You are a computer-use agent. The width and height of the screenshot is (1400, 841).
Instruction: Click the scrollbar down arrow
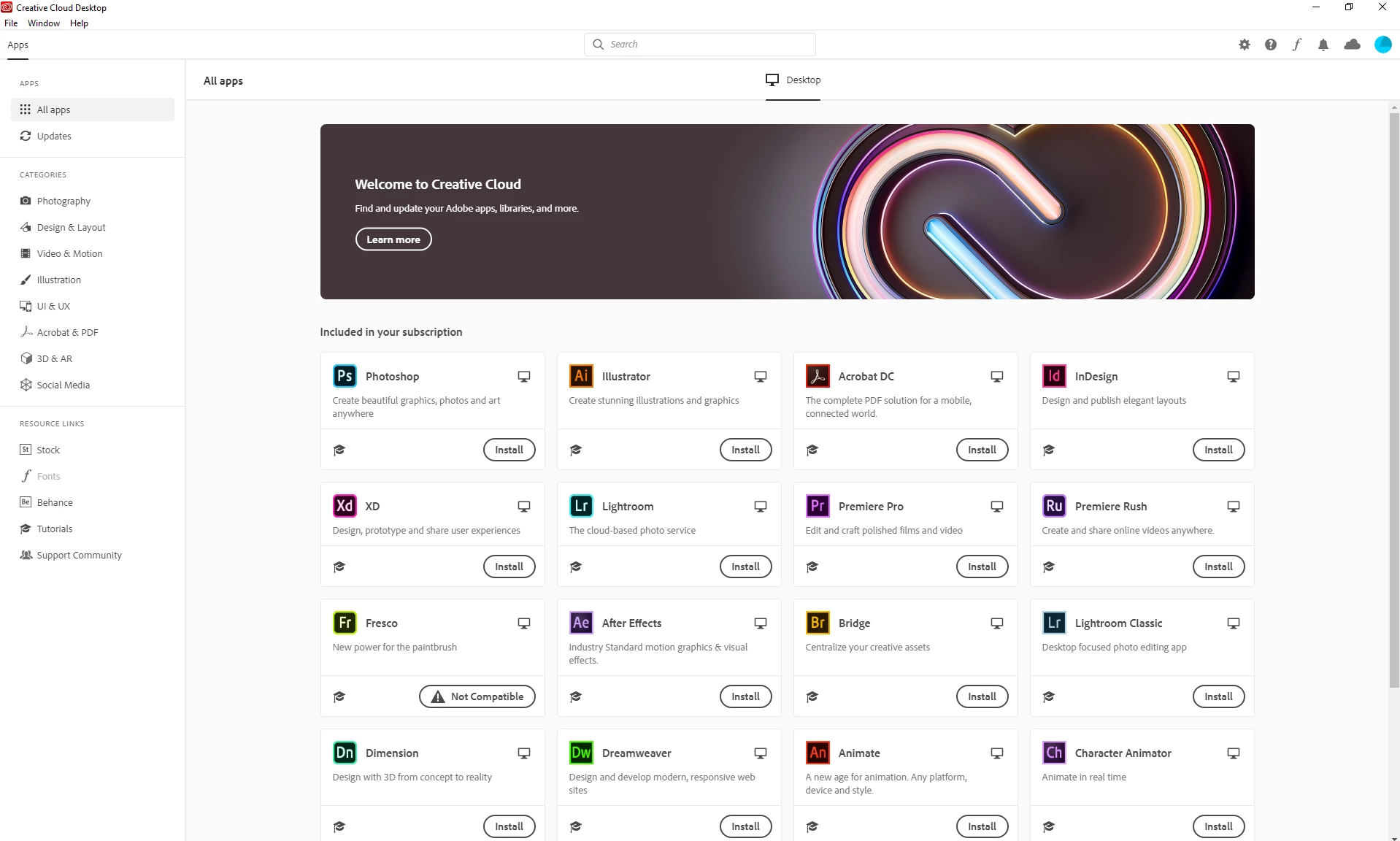(1394, 837)
